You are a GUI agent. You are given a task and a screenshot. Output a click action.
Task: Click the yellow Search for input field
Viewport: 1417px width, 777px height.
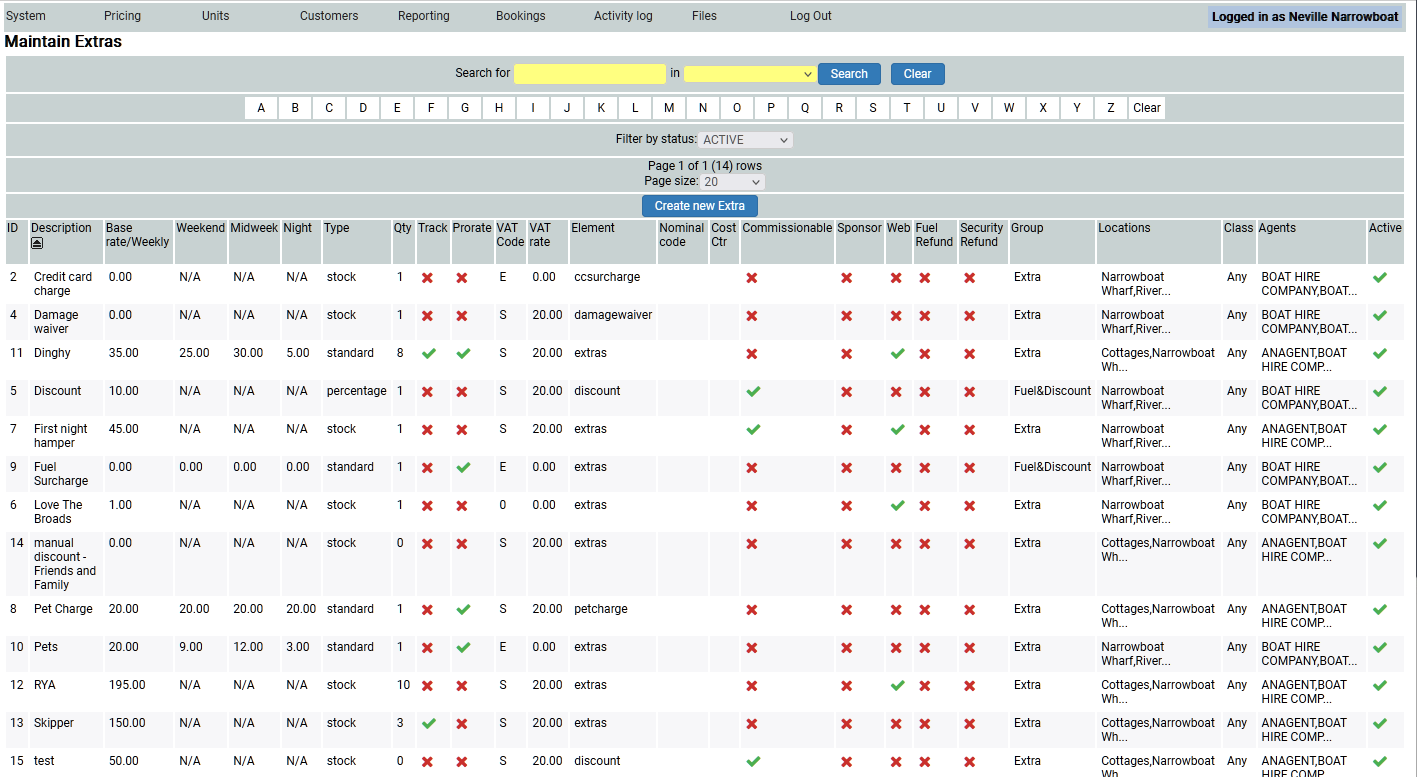589,74
